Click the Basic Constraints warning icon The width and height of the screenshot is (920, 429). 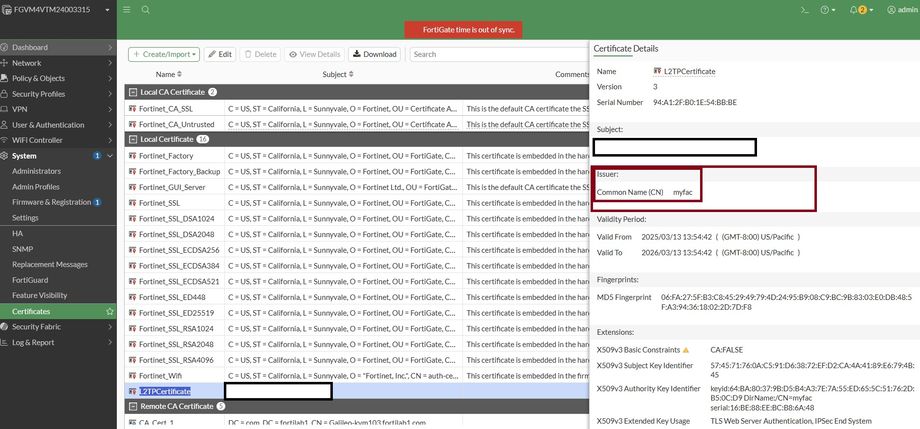(685, 350)
